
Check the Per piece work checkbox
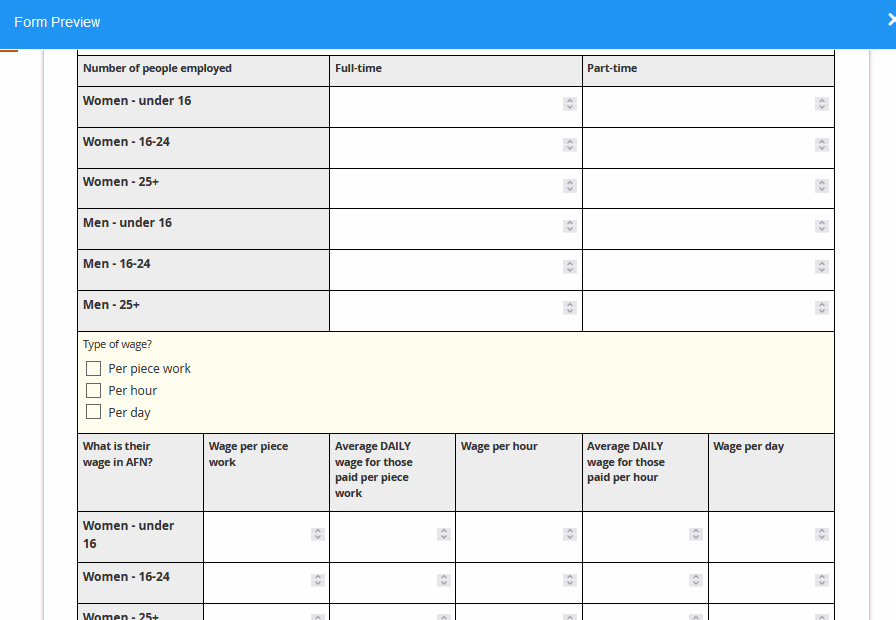93,369
